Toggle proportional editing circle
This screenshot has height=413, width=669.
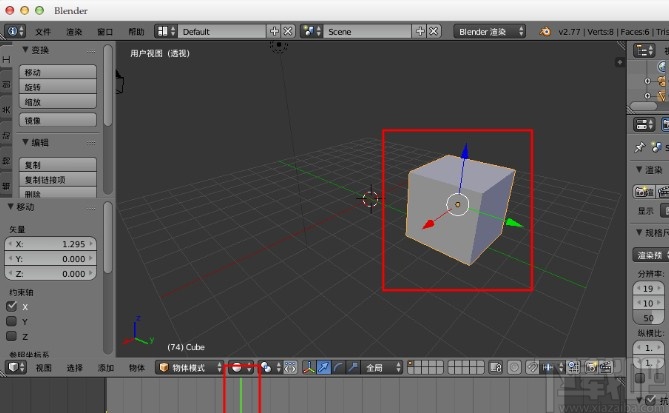coord(515,367)
